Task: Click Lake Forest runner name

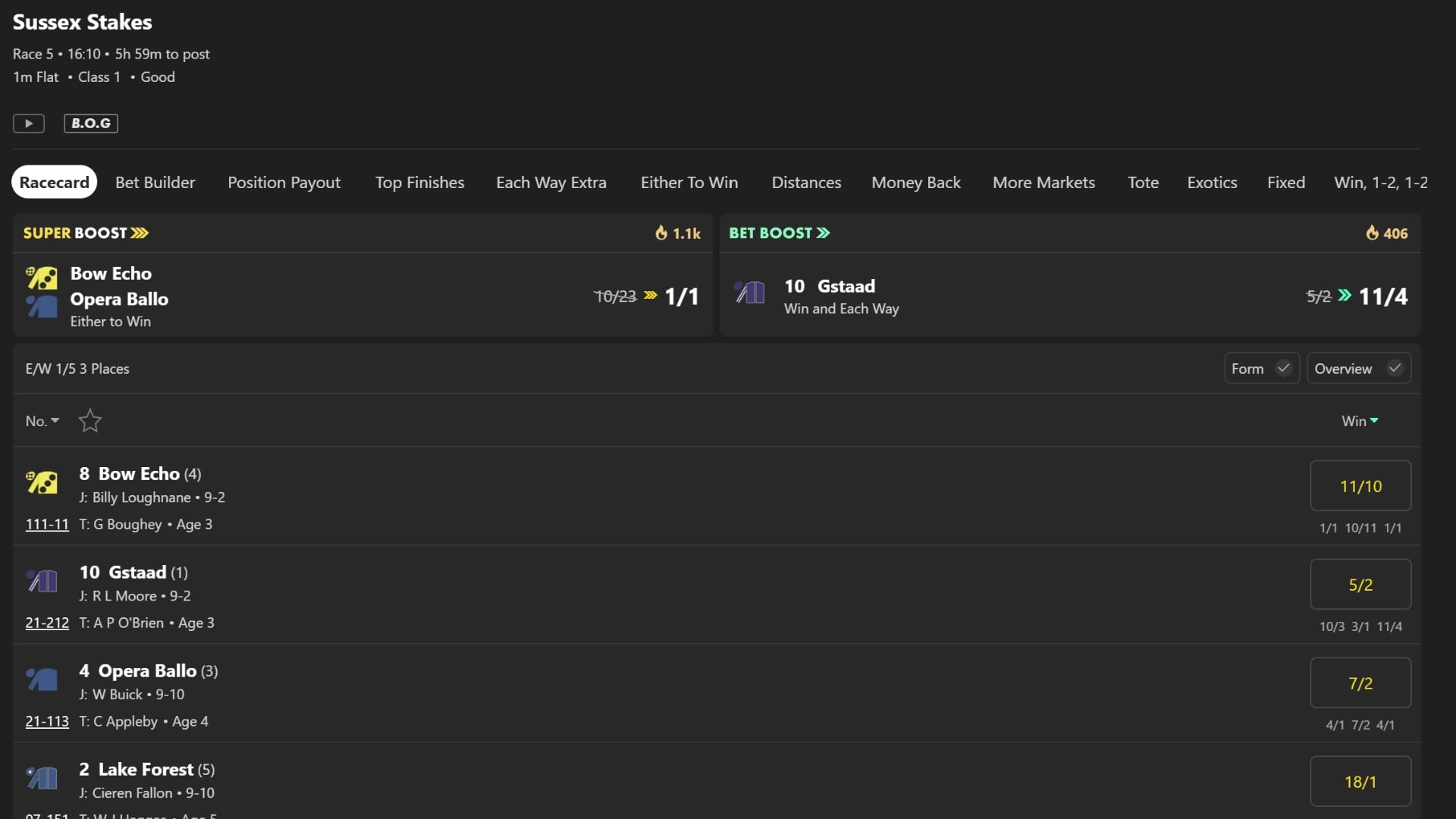Action: point(146,769)
